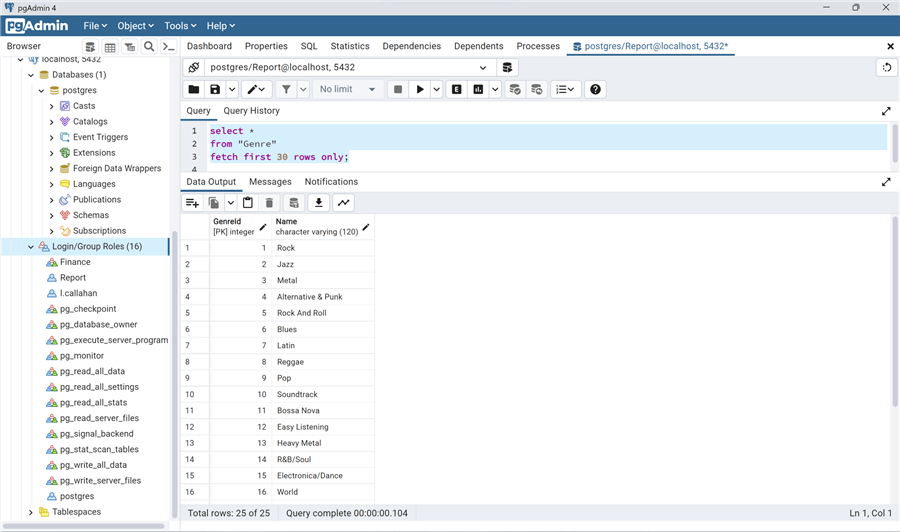Open the Tools menu
The image size is (900, 532).
click(x=180, y=26)
